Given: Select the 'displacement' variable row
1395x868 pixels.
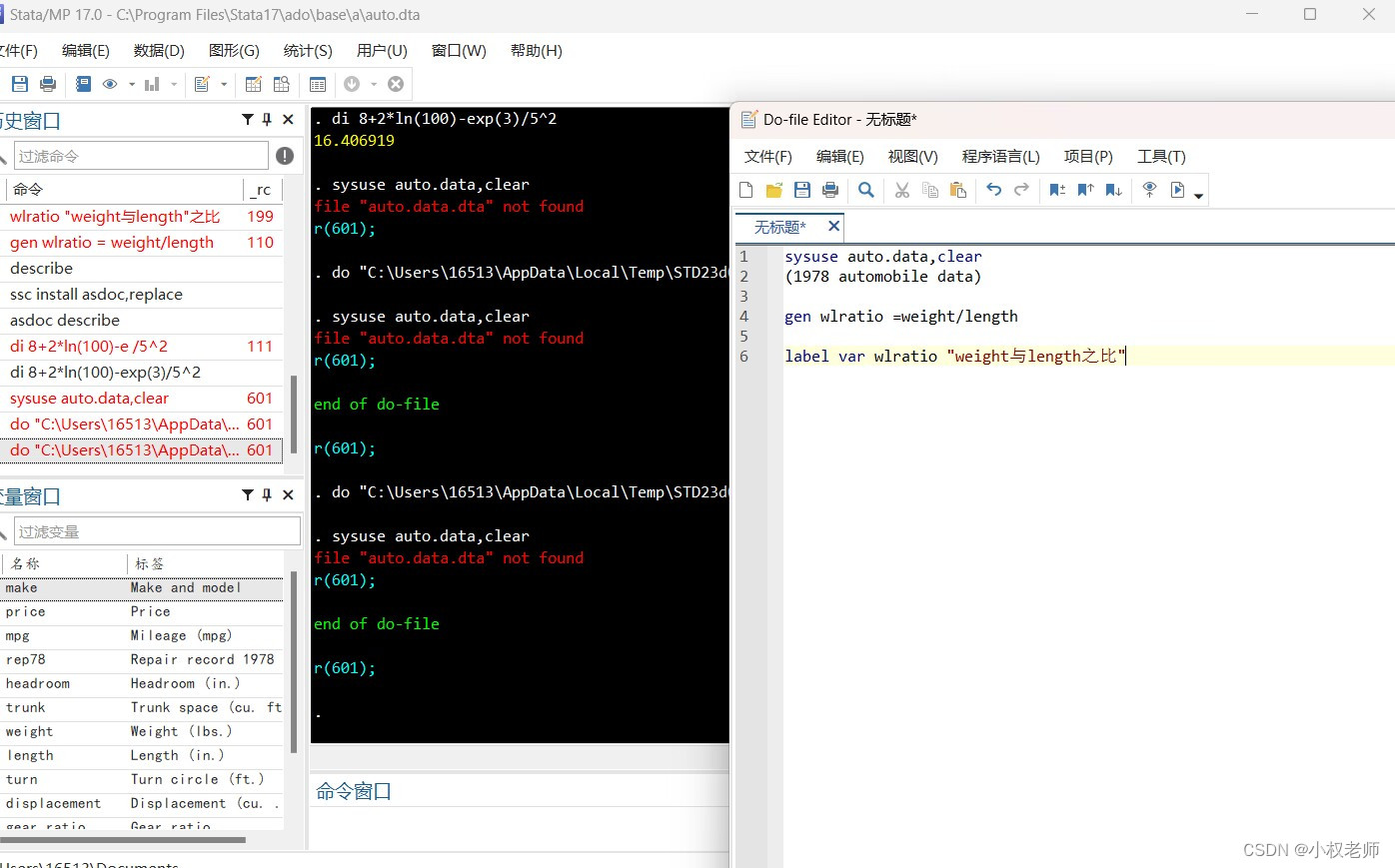Looking at the screenshot, I should pyautogui.click(x=141, y=804).
